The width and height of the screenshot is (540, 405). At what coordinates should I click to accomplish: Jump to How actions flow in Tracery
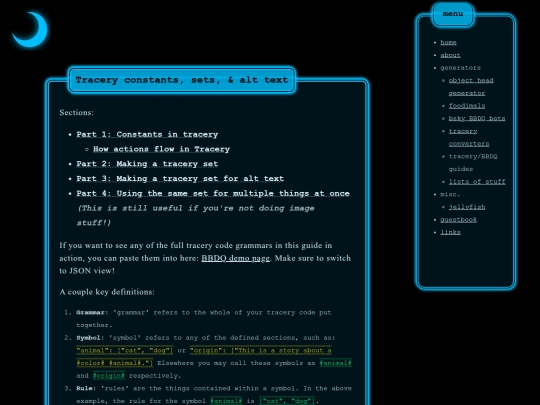click(x=161, y=149)
